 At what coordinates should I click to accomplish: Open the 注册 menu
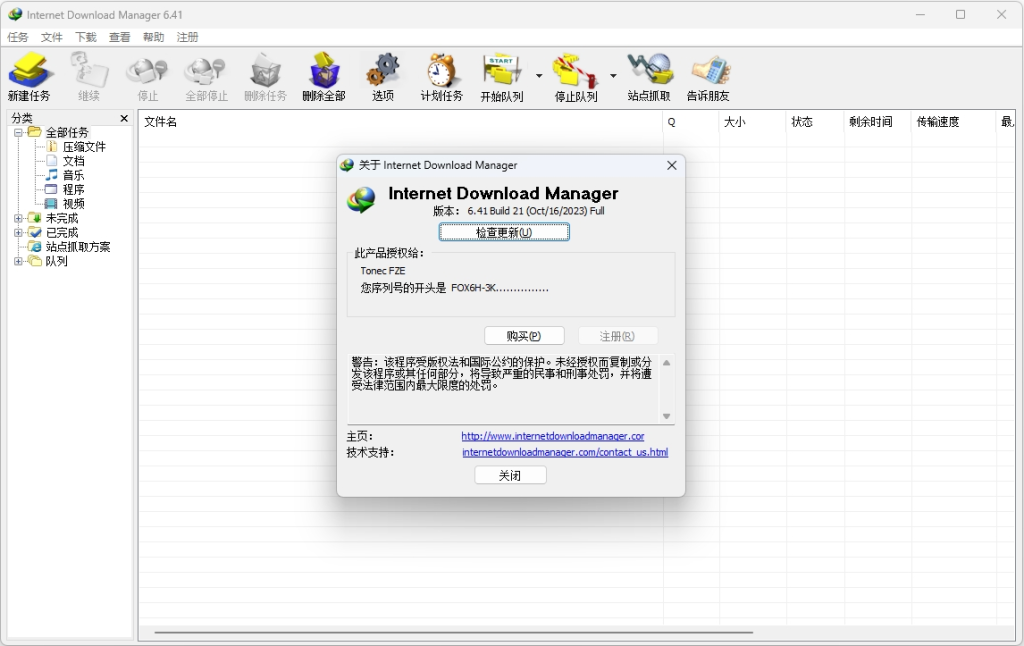(x=186, y=36)
